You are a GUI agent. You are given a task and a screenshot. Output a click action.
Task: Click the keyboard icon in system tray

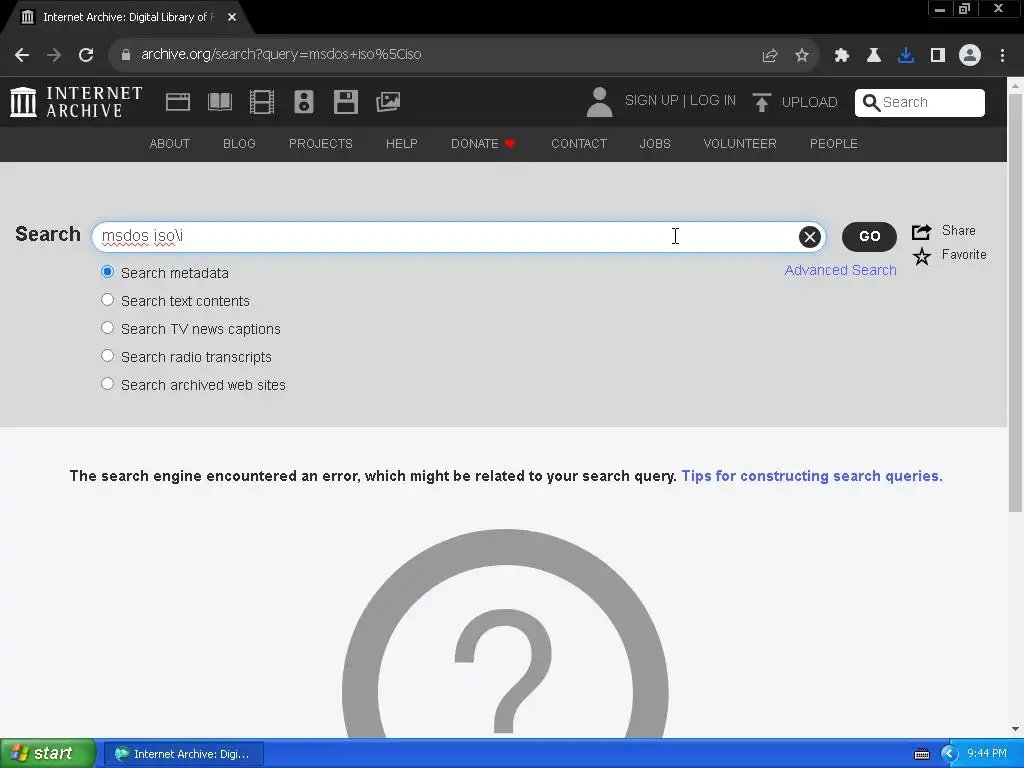921,754
